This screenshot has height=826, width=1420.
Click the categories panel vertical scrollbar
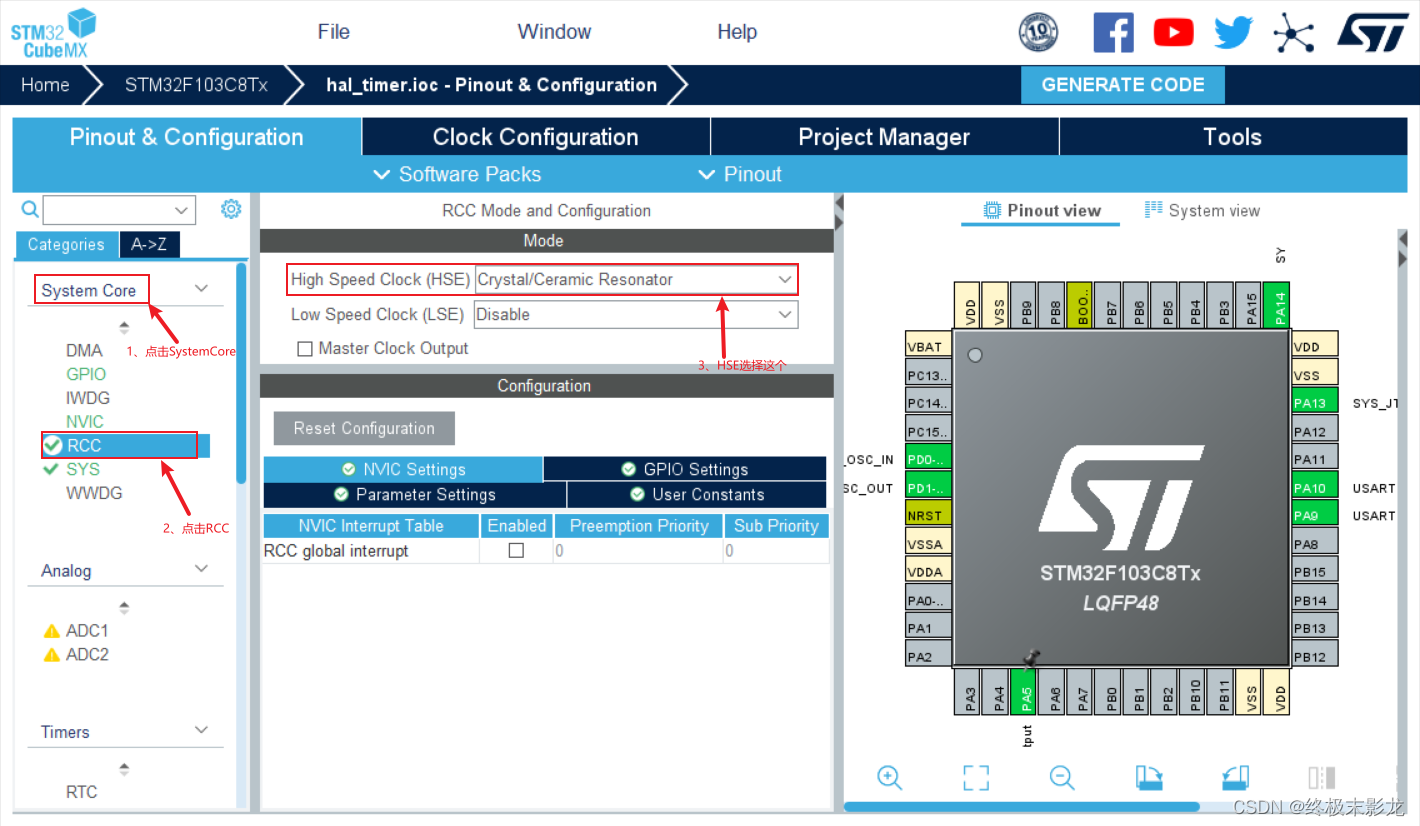coord(241,372)
